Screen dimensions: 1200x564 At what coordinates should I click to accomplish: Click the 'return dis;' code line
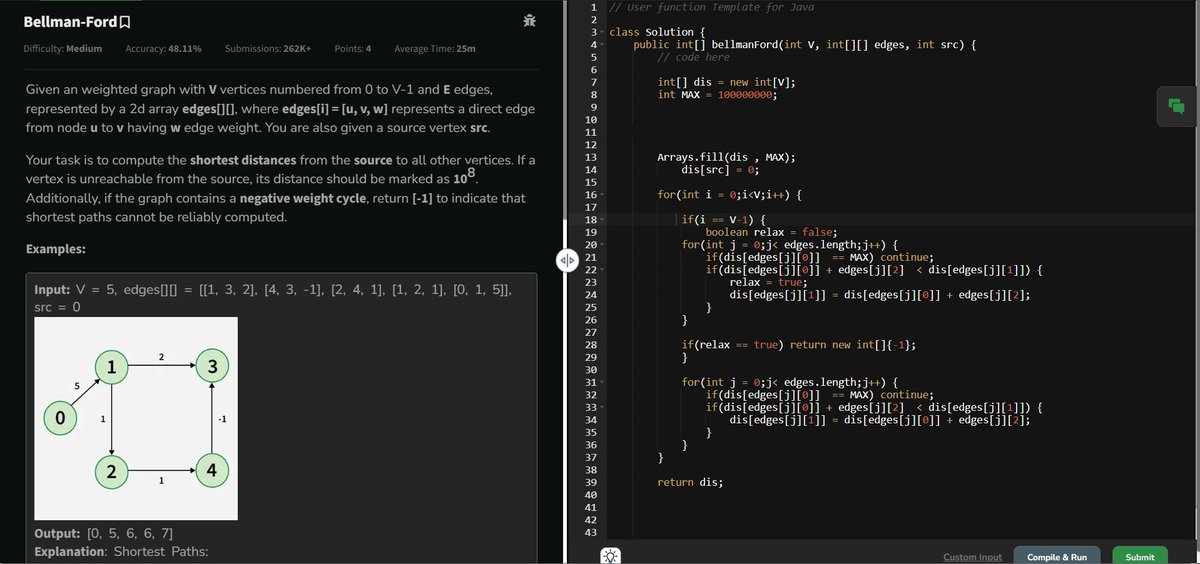690,483
